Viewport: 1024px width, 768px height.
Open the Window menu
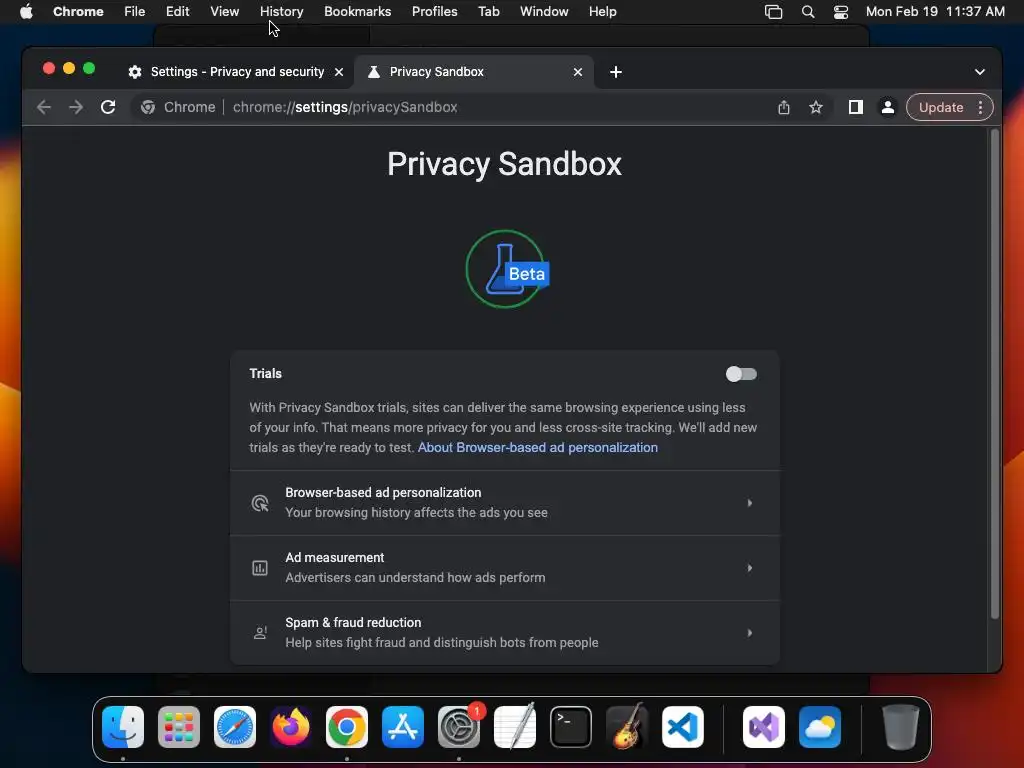544,11
